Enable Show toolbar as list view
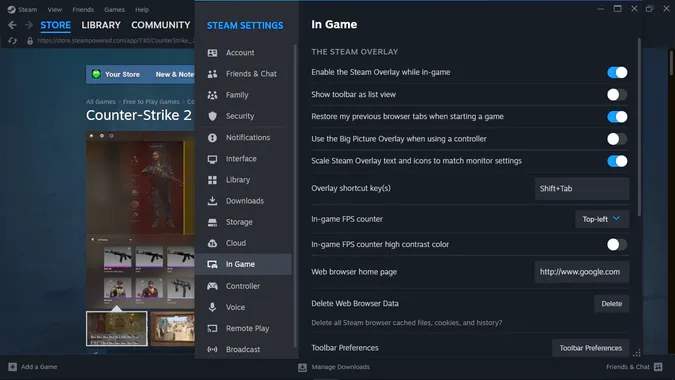Viewport: 675px width, 380px height. click(x=617, y=94)
